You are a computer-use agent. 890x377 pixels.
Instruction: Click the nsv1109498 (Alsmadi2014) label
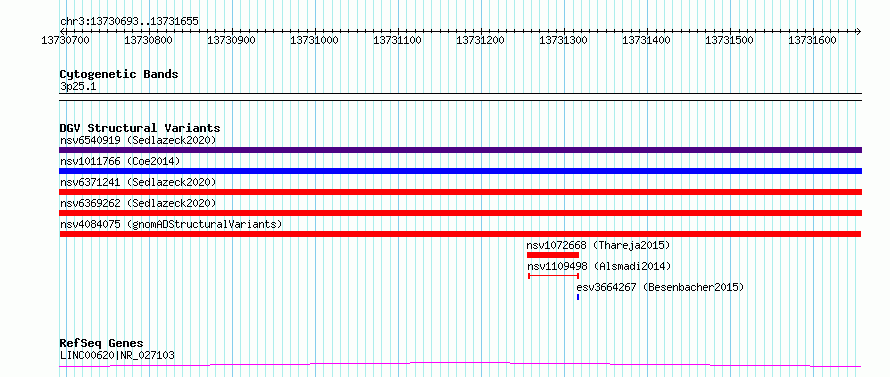point(599,266)
